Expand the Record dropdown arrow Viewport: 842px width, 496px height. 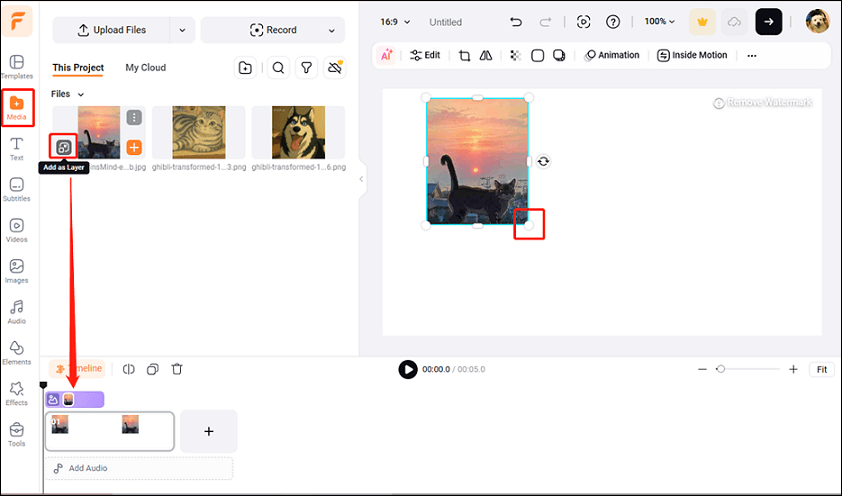click(x=332, y=30)
